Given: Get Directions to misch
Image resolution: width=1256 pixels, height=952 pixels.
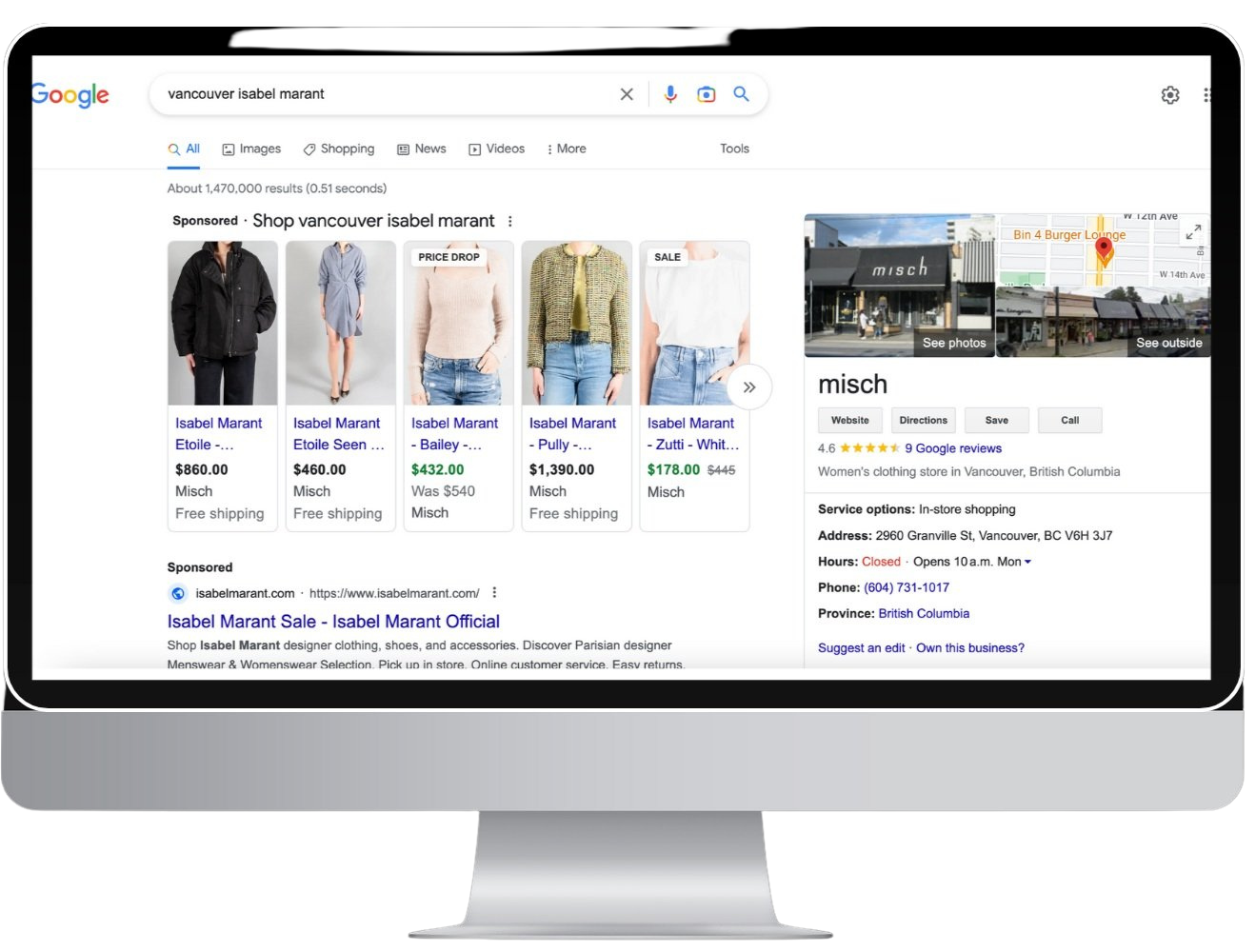Looking at the screenshot, I should [924, 420].
